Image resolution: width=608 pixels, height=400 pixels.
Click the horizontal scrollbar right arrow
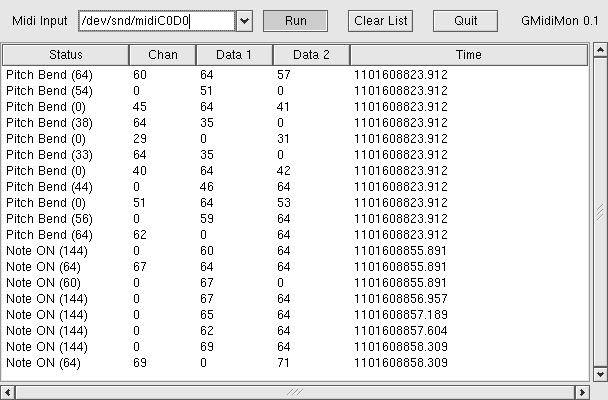[x=583, y=391]
